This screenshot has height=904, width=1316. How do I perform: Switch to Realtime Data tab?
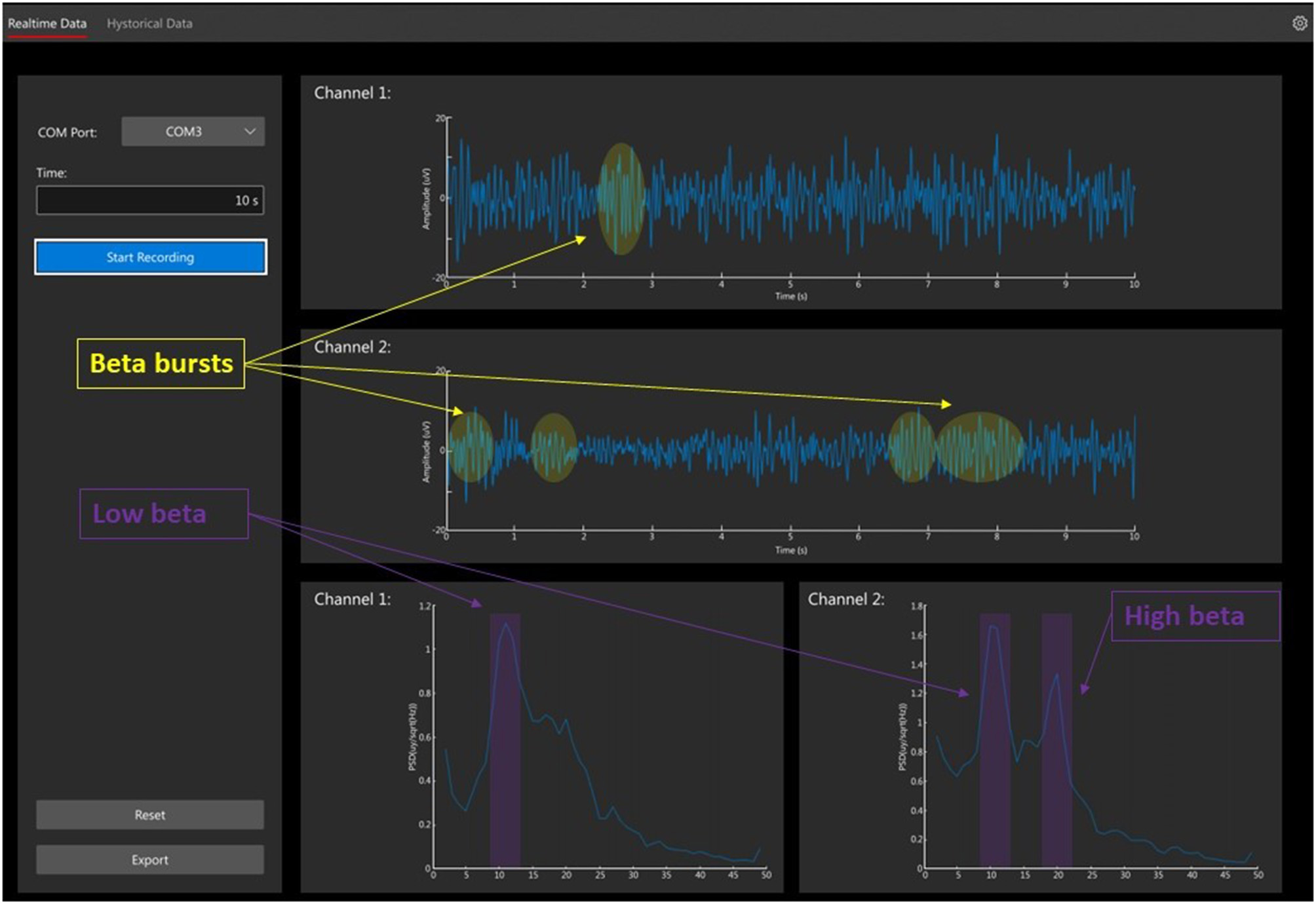[x=47, y=24]
